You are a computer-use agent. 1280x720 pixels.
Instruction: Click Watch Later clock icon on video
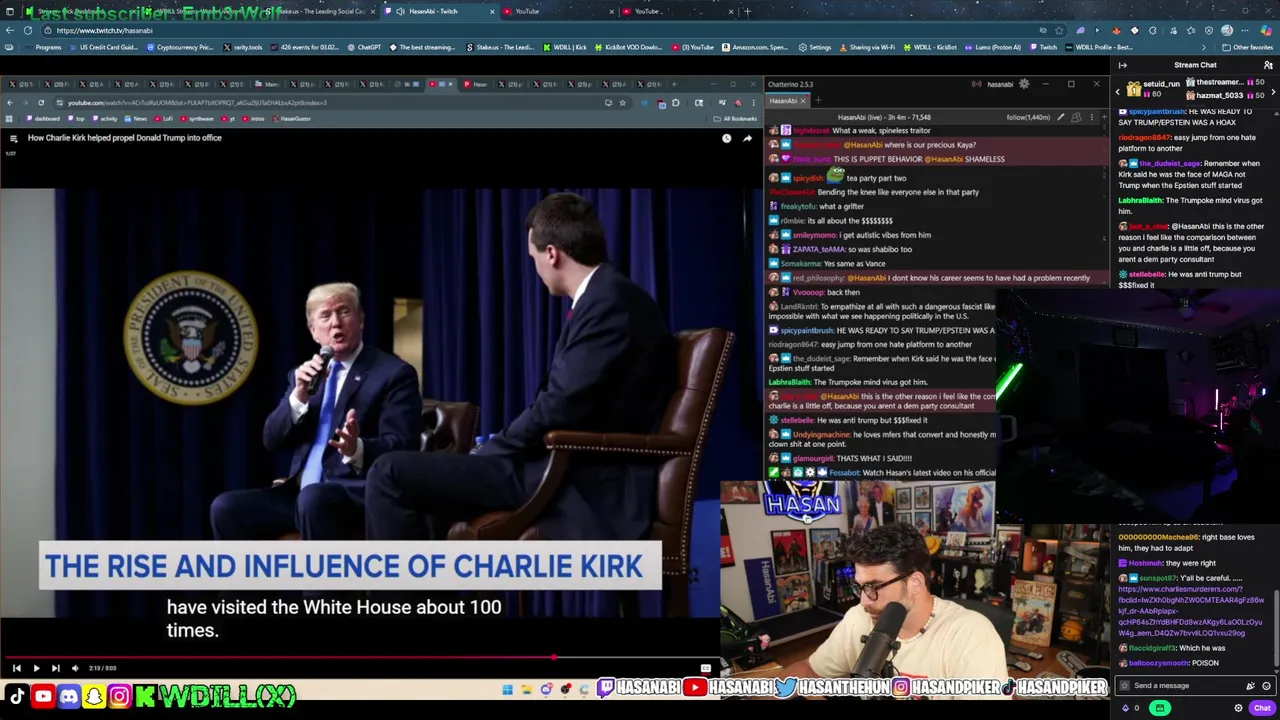coord(726,138)
